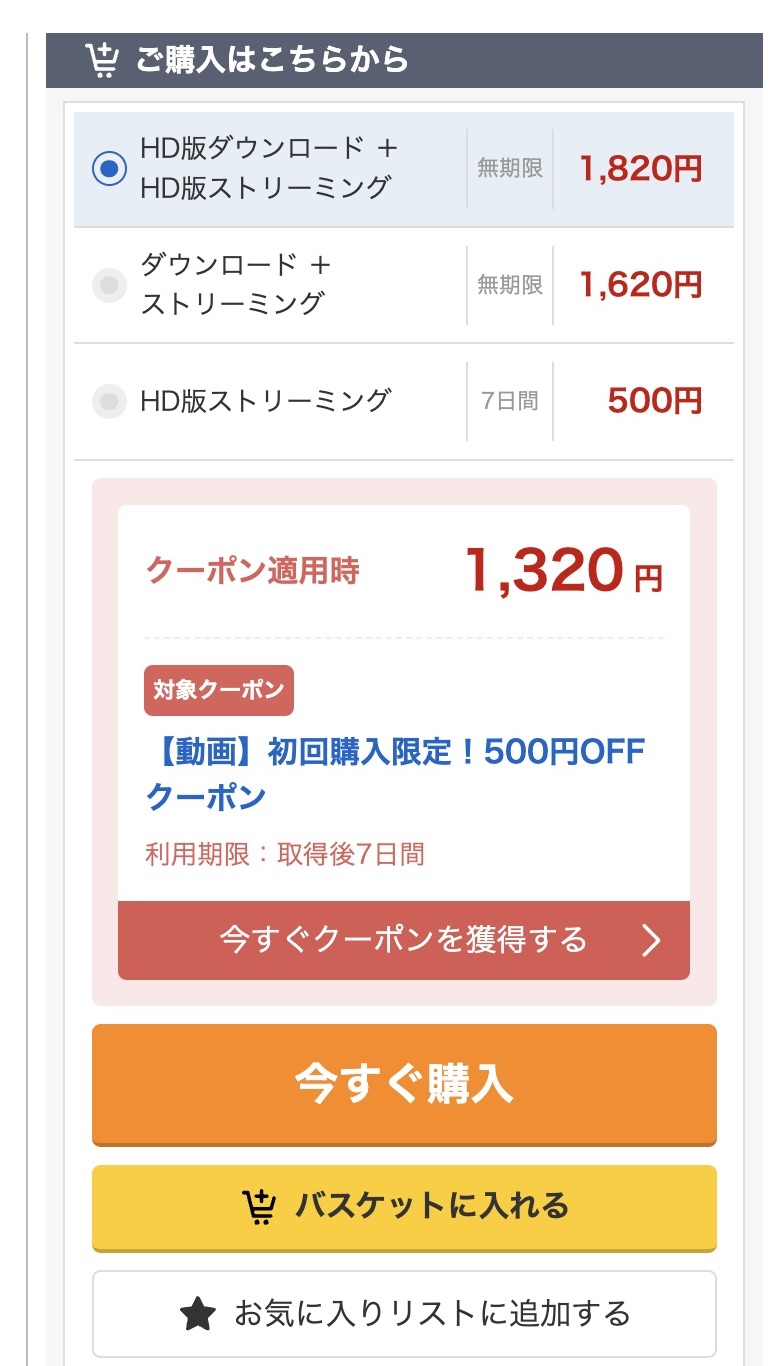
Task: Open the 初回購入限定!500円OFF クーポン link
Action: (x=395, y=773)
